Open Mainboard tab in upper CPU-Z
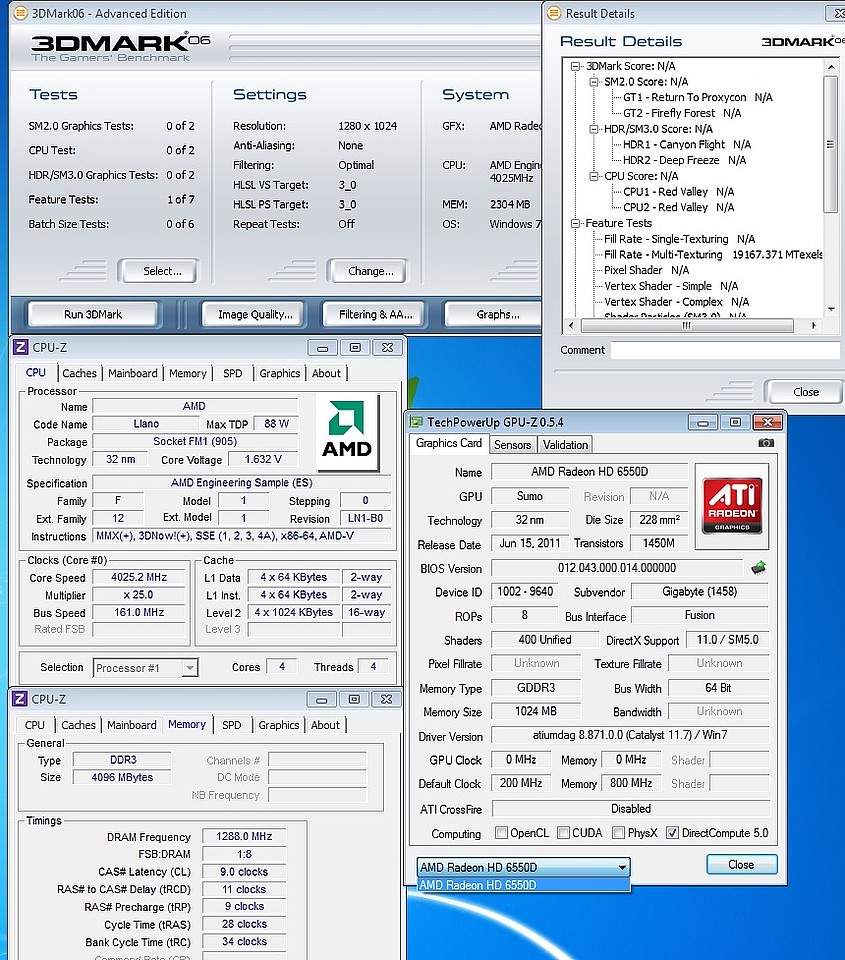 click(x=133, y=373)
